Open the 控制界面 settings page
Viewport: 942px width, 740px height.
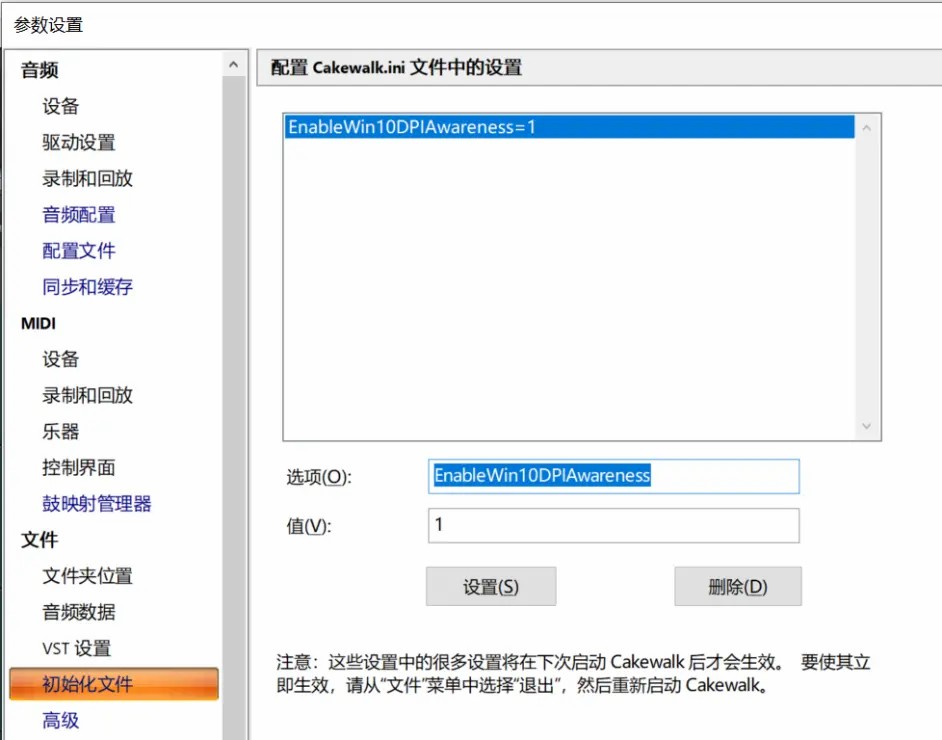click(79, 467)
